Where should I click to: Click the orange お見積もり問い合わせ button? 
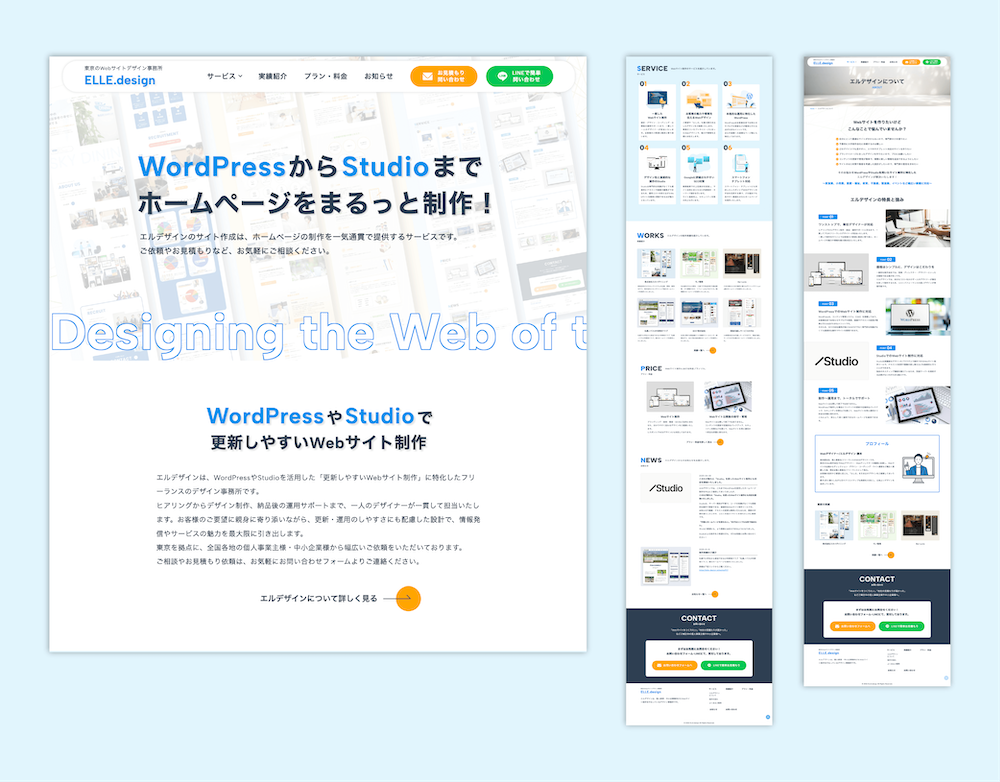point(444,77)
